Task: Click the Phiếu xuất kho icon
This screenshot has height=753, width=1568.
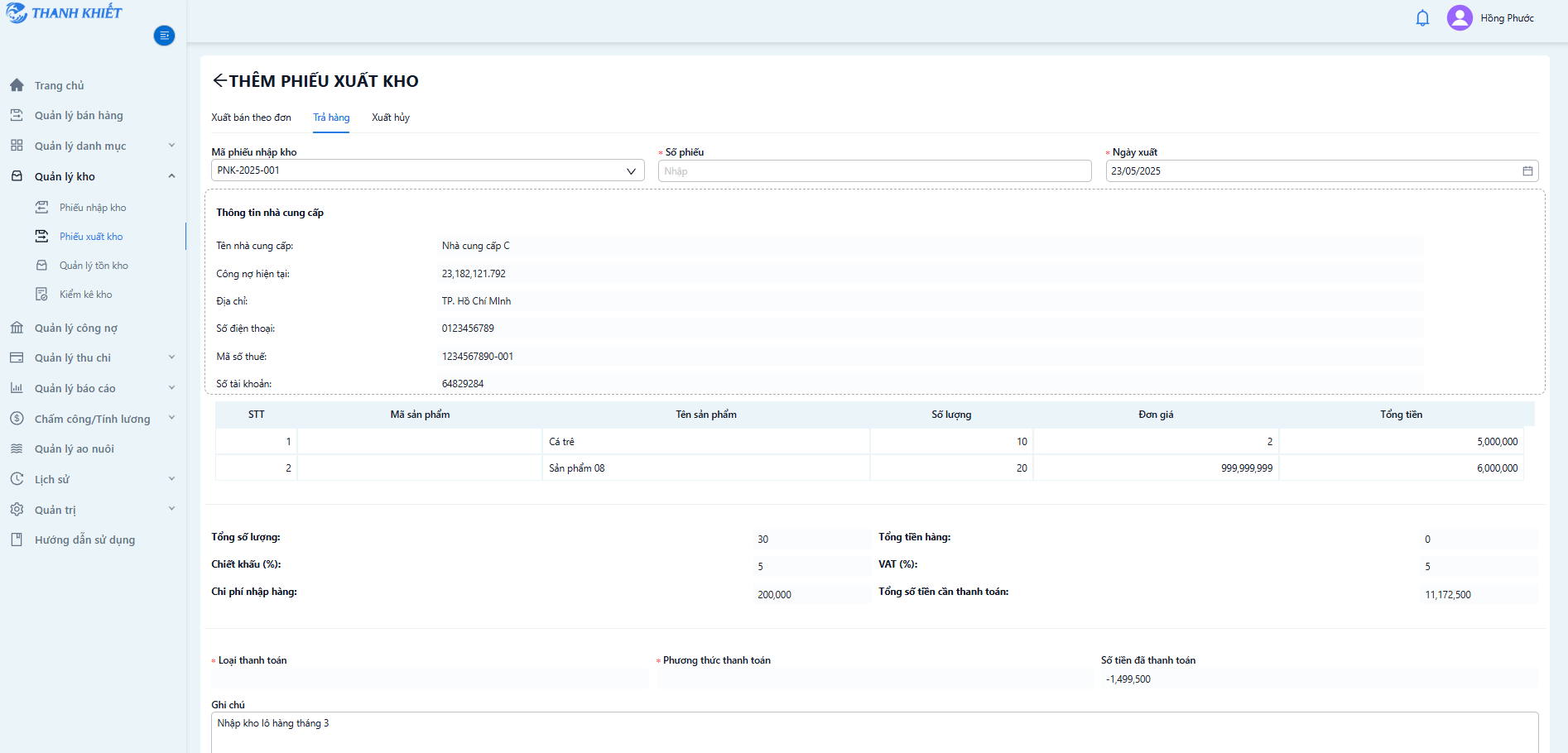Action: 41,236
